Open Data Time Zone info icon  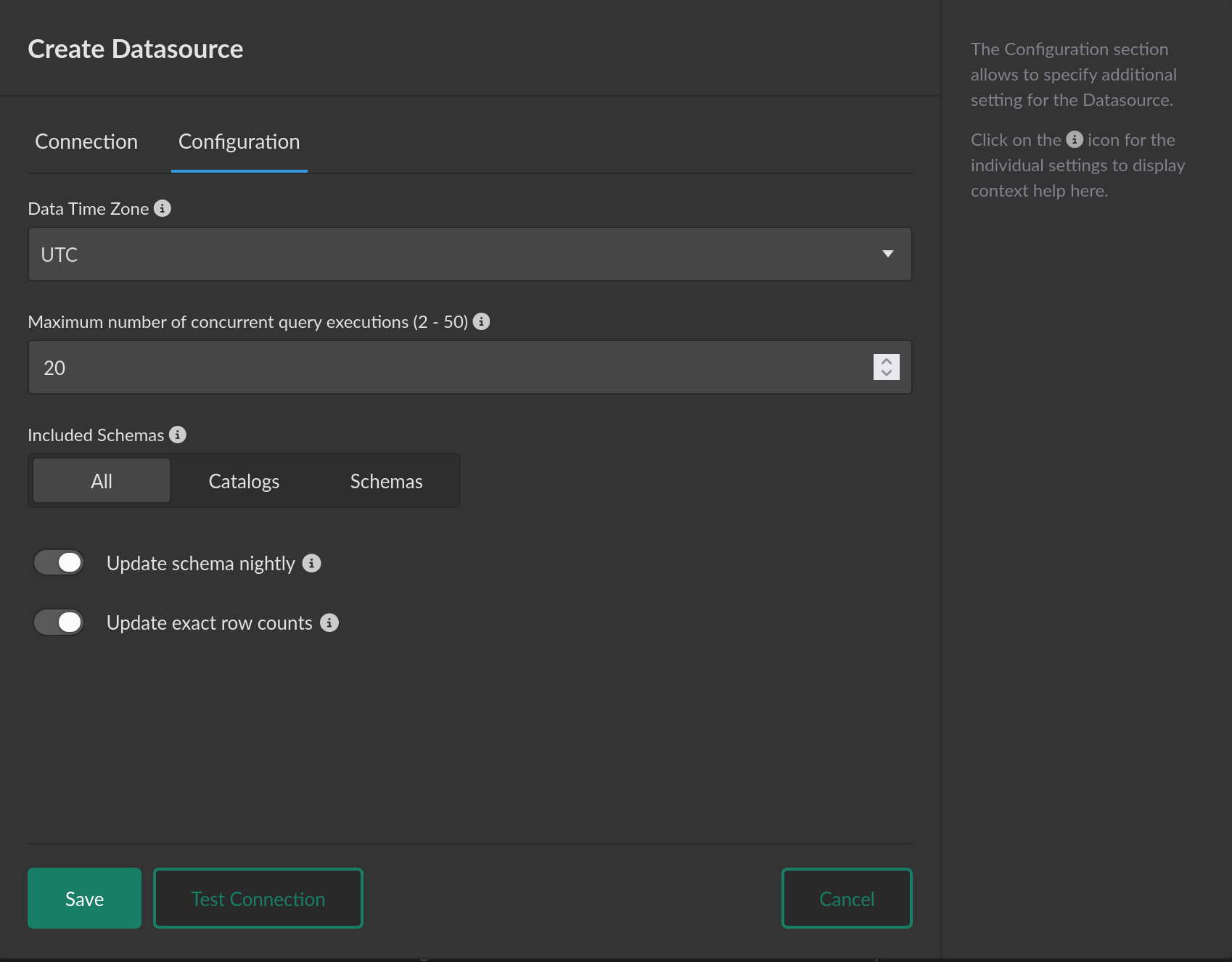coord(163,208)
